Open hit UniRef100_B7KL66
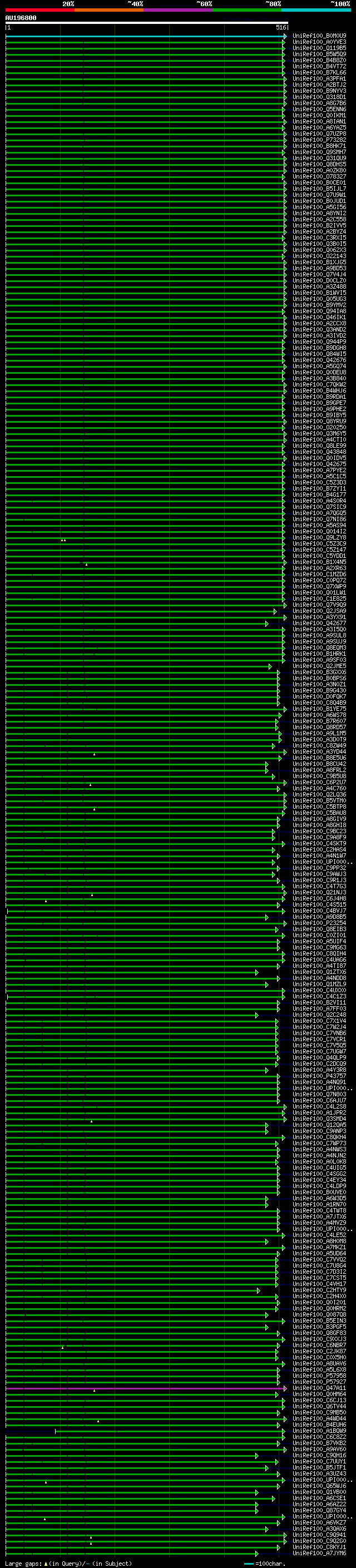This screenshot has height=1568, width=356. 319,72
